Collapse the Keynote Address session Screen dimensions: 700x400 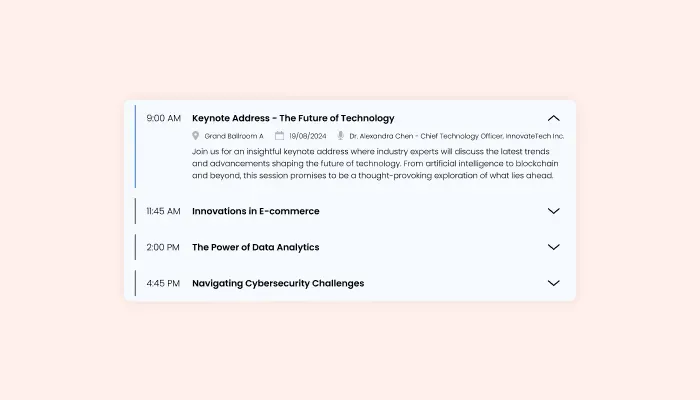554,118
